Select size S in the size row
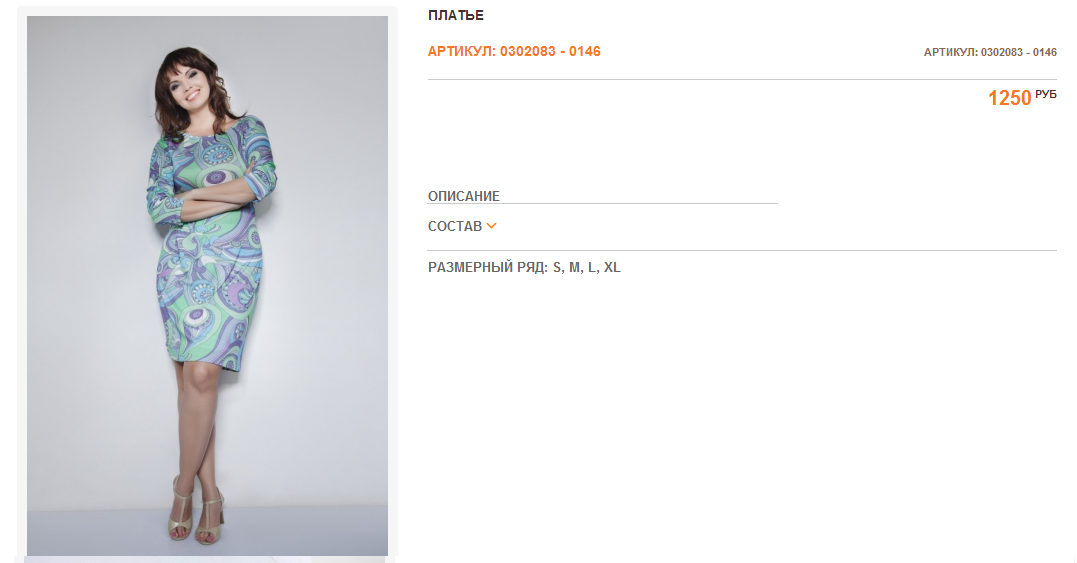The height and width of the screenshot is (563, 1077). pyautogui.click(x=558, y=268)
